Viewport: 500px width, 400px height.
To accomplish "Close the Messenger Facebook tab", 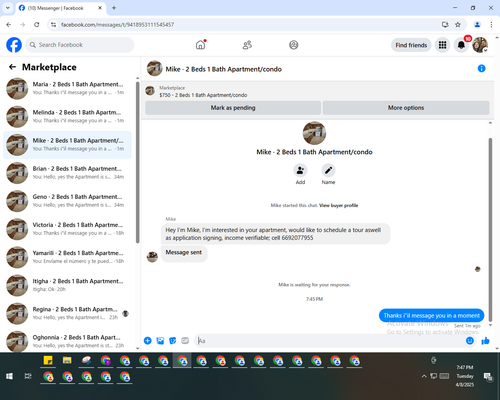I will (100, 8).
